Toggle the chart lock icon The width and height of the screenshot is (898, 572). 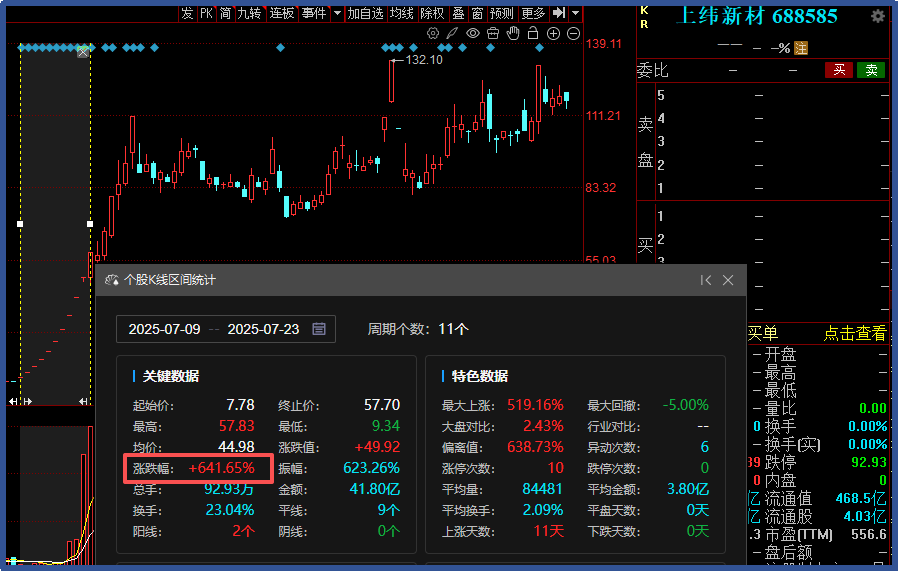tap(533, 33)
